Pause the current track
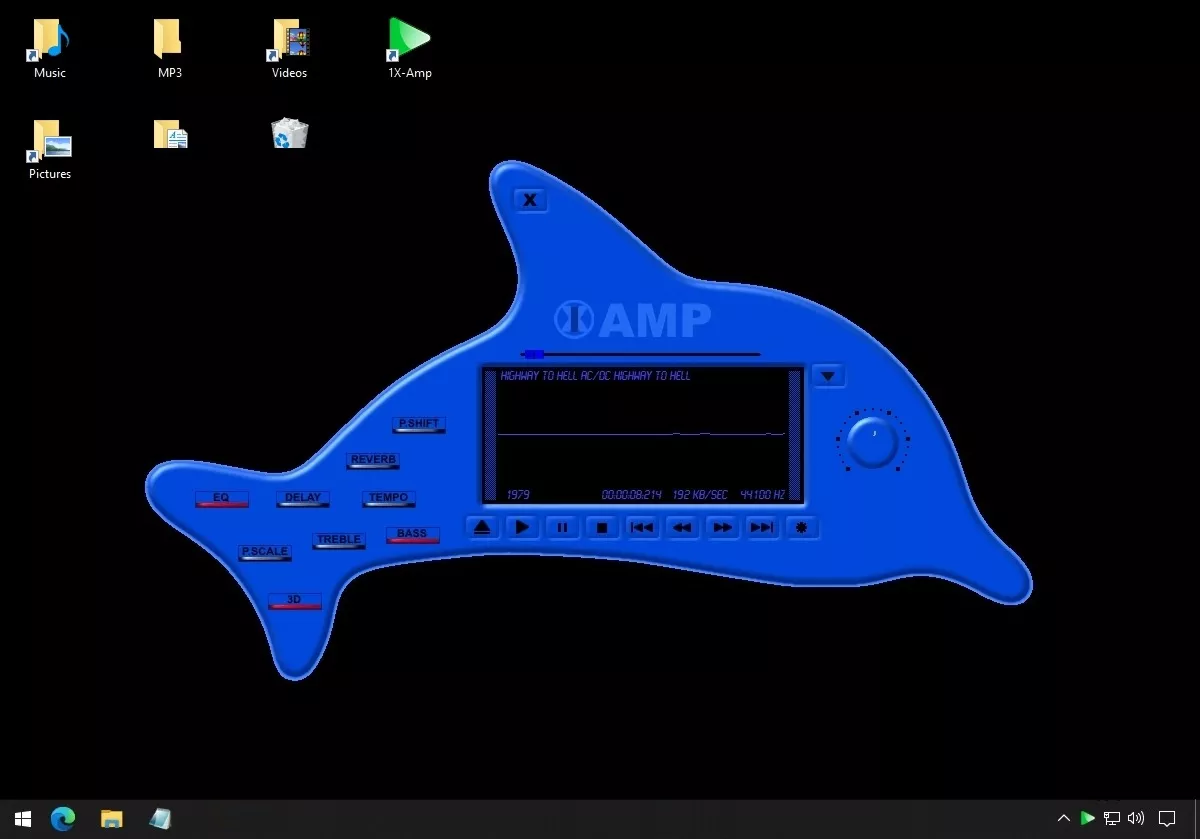This screenshot has width=1200, height=839. (562, 528)
